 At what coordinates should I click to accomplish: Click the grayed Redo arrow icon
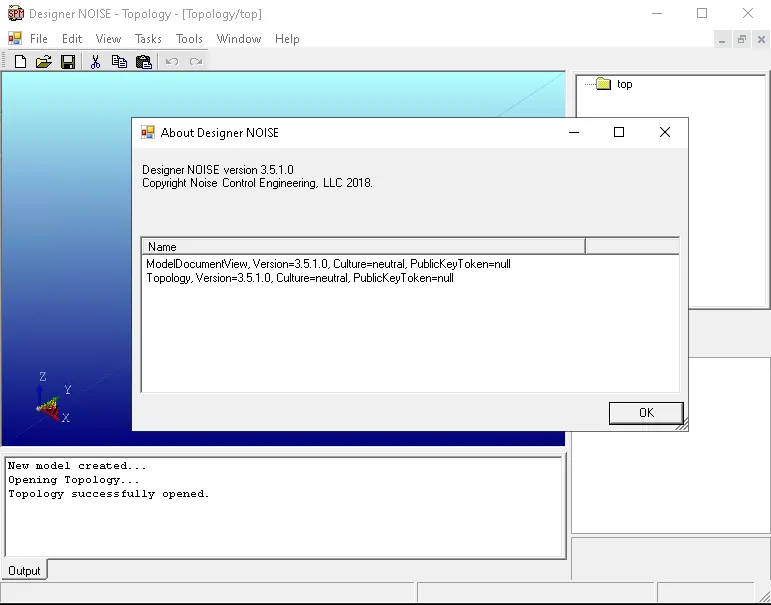(x=196, y=61)
